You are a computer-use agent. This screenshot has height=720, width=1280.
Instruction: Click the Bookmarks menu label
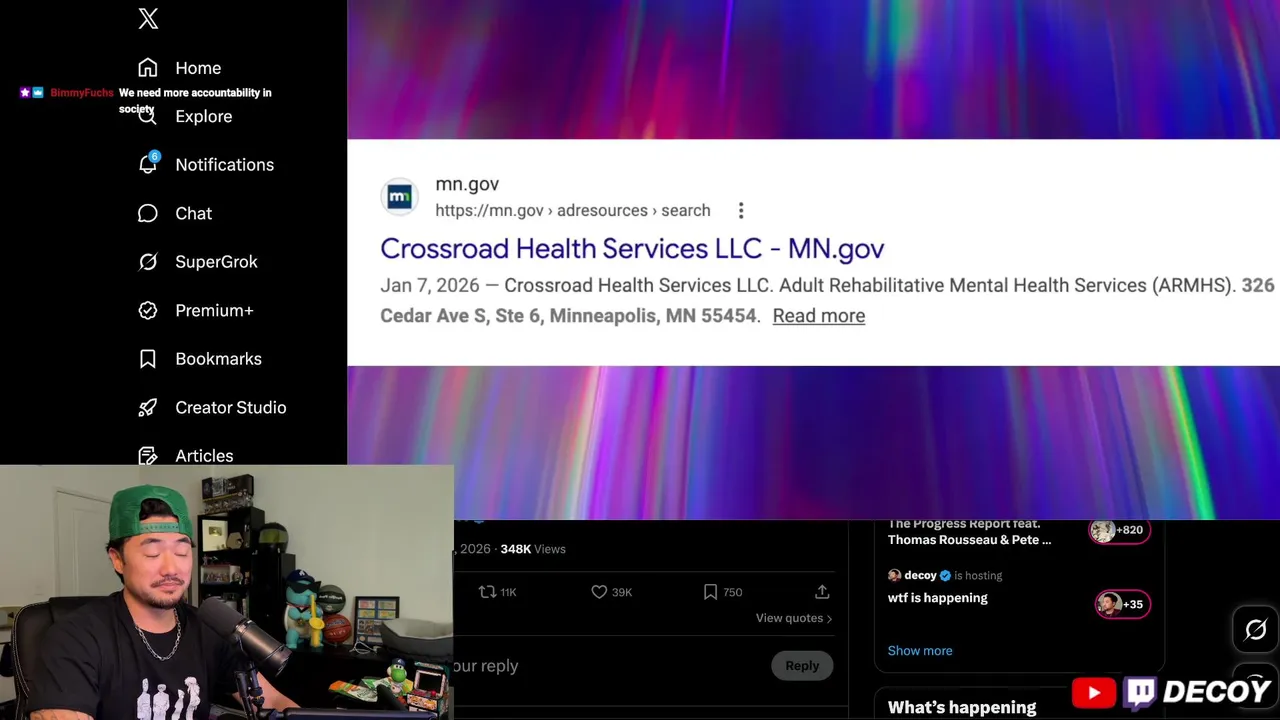pos(219,359)
